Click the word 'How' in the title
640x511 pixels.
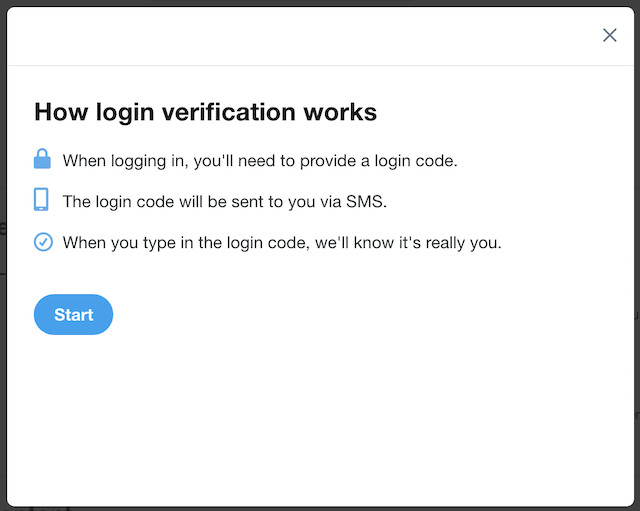pyautogui.click(x=56, y=111)
